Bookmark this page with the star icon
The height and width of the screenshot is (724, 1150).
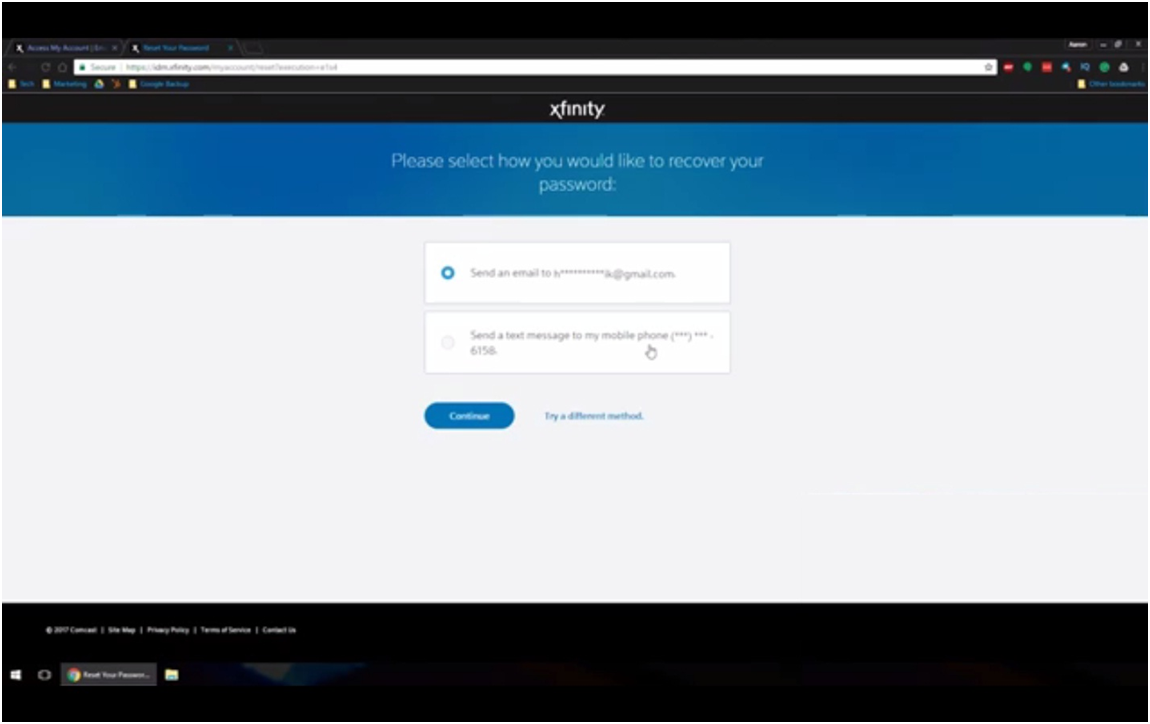988,67
